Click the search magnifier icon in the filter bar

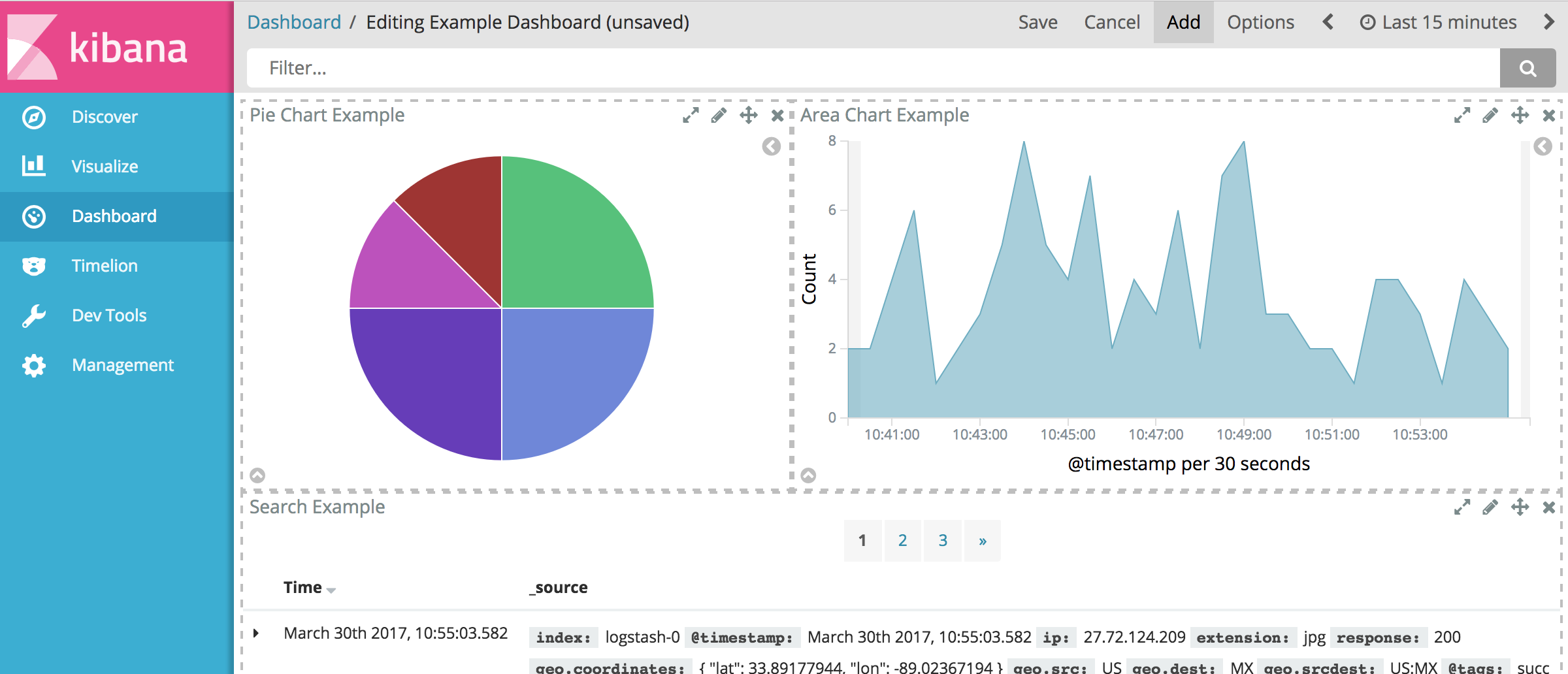pyautogui.click(x=1527, y=67)
